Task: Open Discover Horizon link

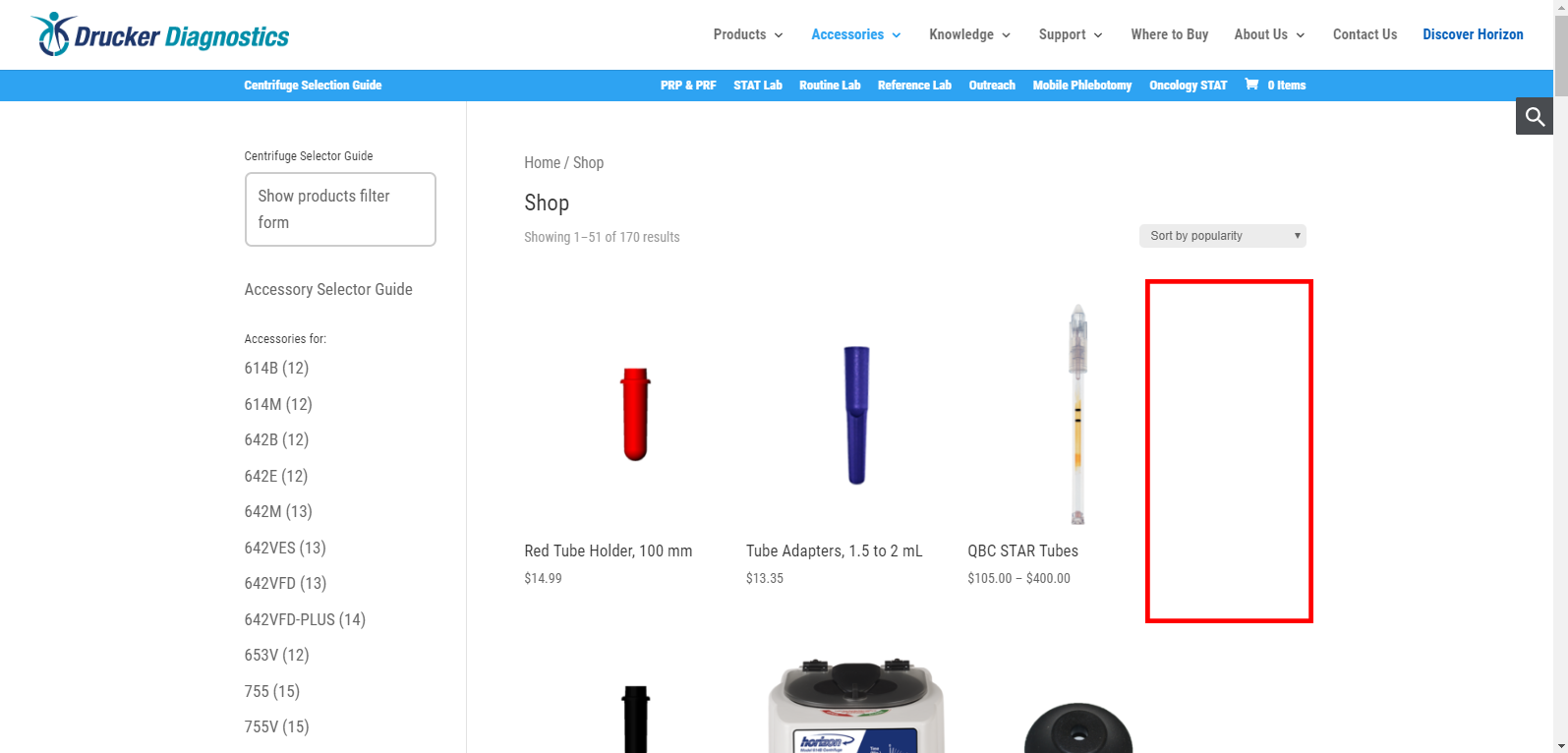Action: 1473,34
